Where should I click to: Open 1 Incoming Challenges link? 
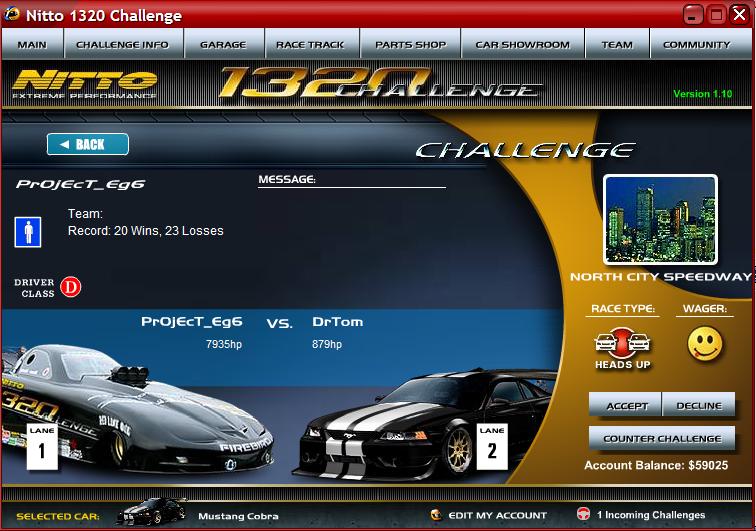(651, 515)
